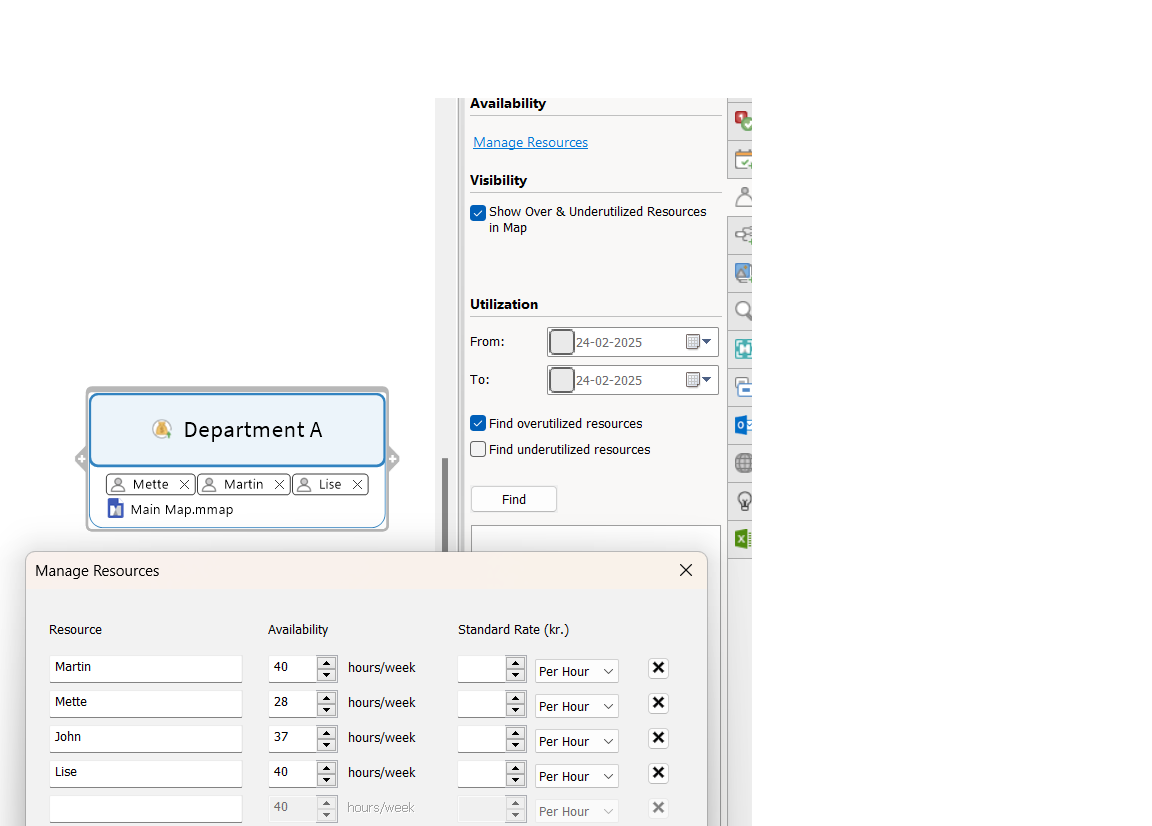Screen dimensions: 1152x826
Task: Click the Main Map.mmap attachment icon
Action: coord(116,509)
